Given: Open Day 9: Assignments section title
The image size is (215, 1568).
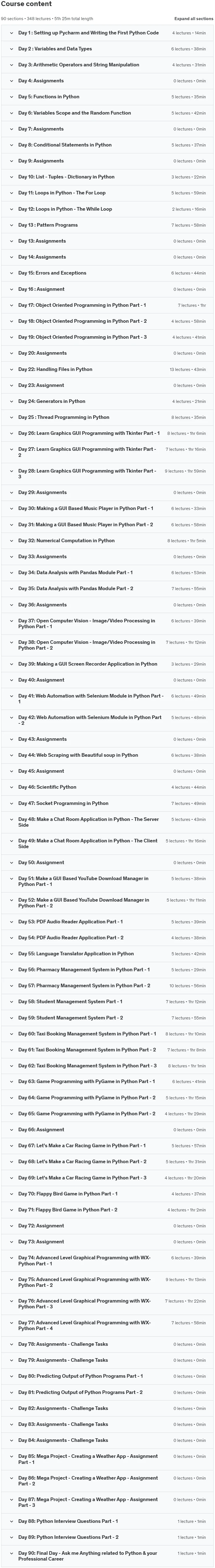Looking at the screenshot, I should coord(41,161).
